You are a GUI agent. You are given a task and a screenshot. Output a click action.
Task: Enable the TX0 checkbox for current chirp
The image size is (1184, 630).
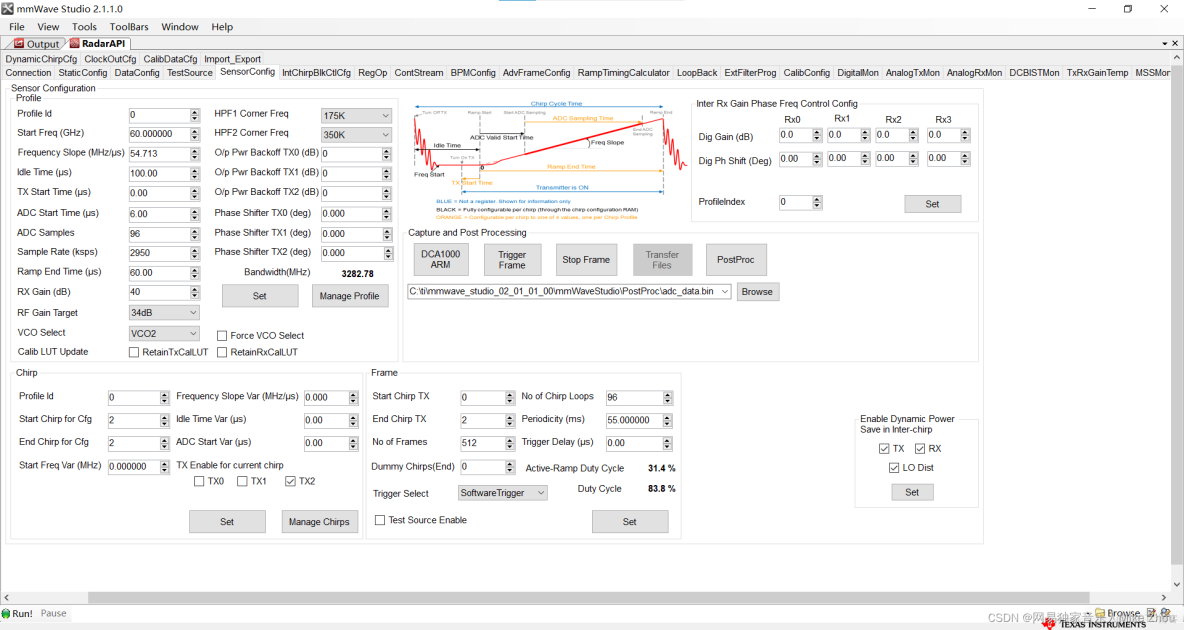point(199,482)
